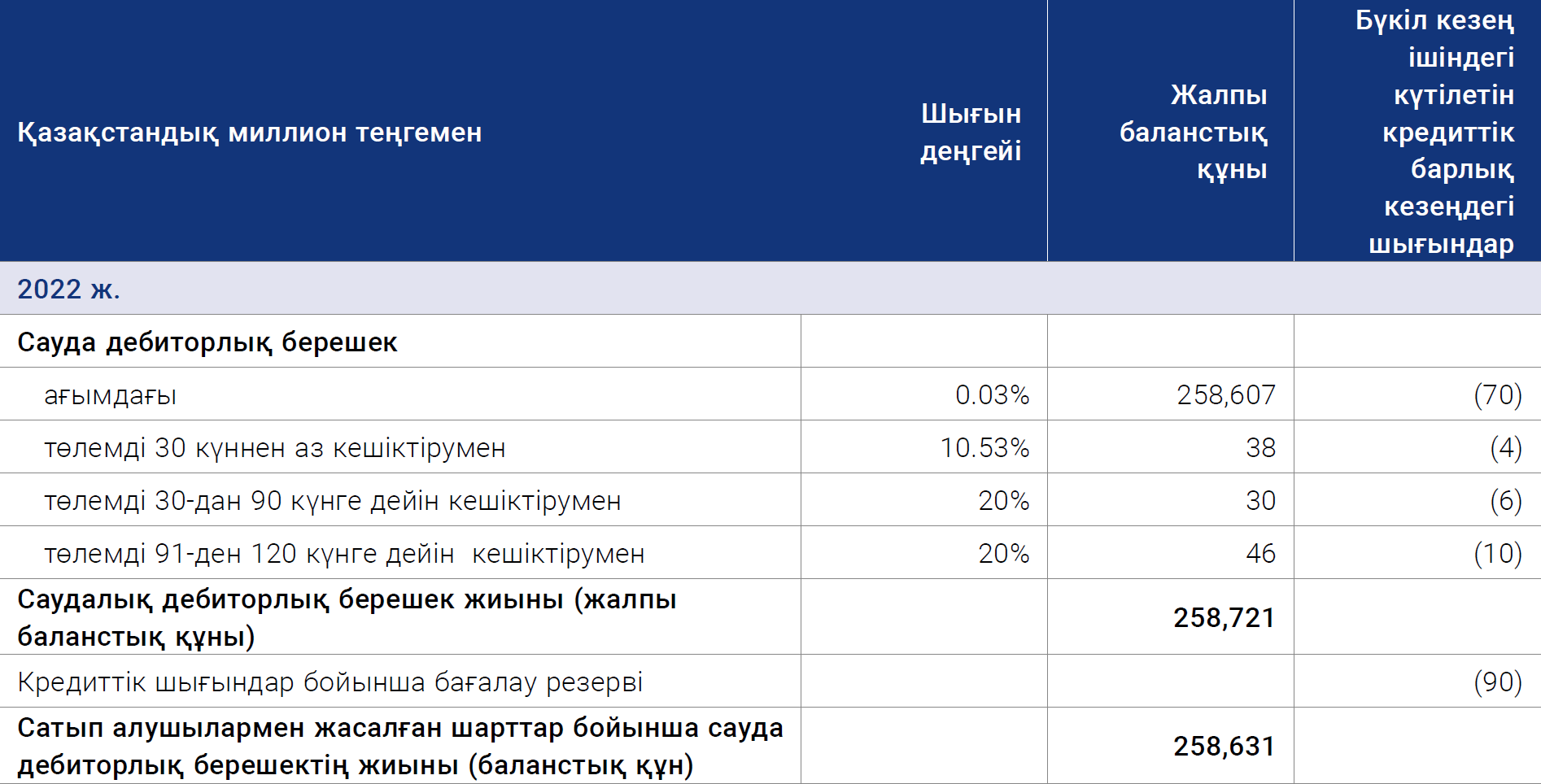Select the bold total 258,721 cell
1541x784 pixels.
[1224, 618]
